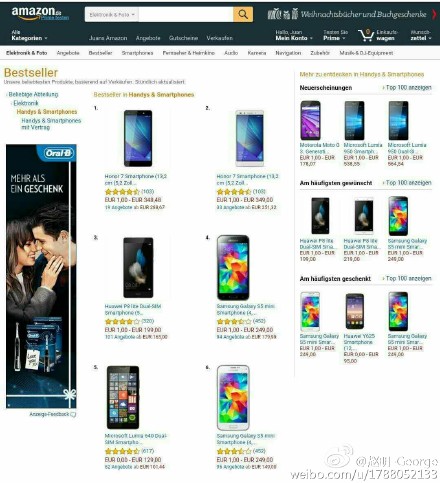440x483 pixels.
Task: Click star rating of Huawei P8 lite
Action: [122, 322]
